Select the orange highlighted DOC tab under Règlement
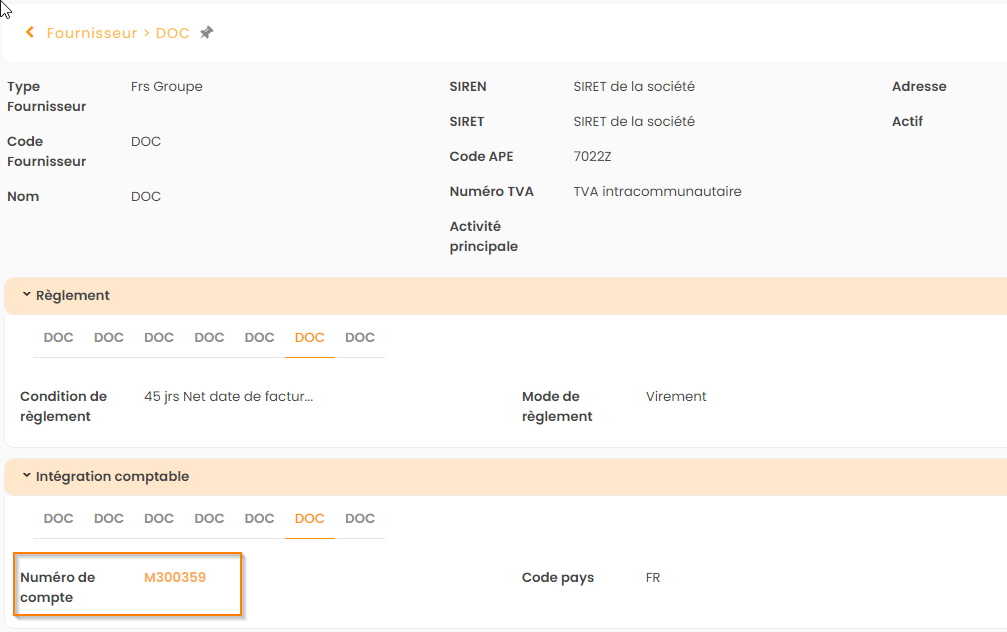The width and height of the screenshot is (1007, 632). [x=309, y=338]
